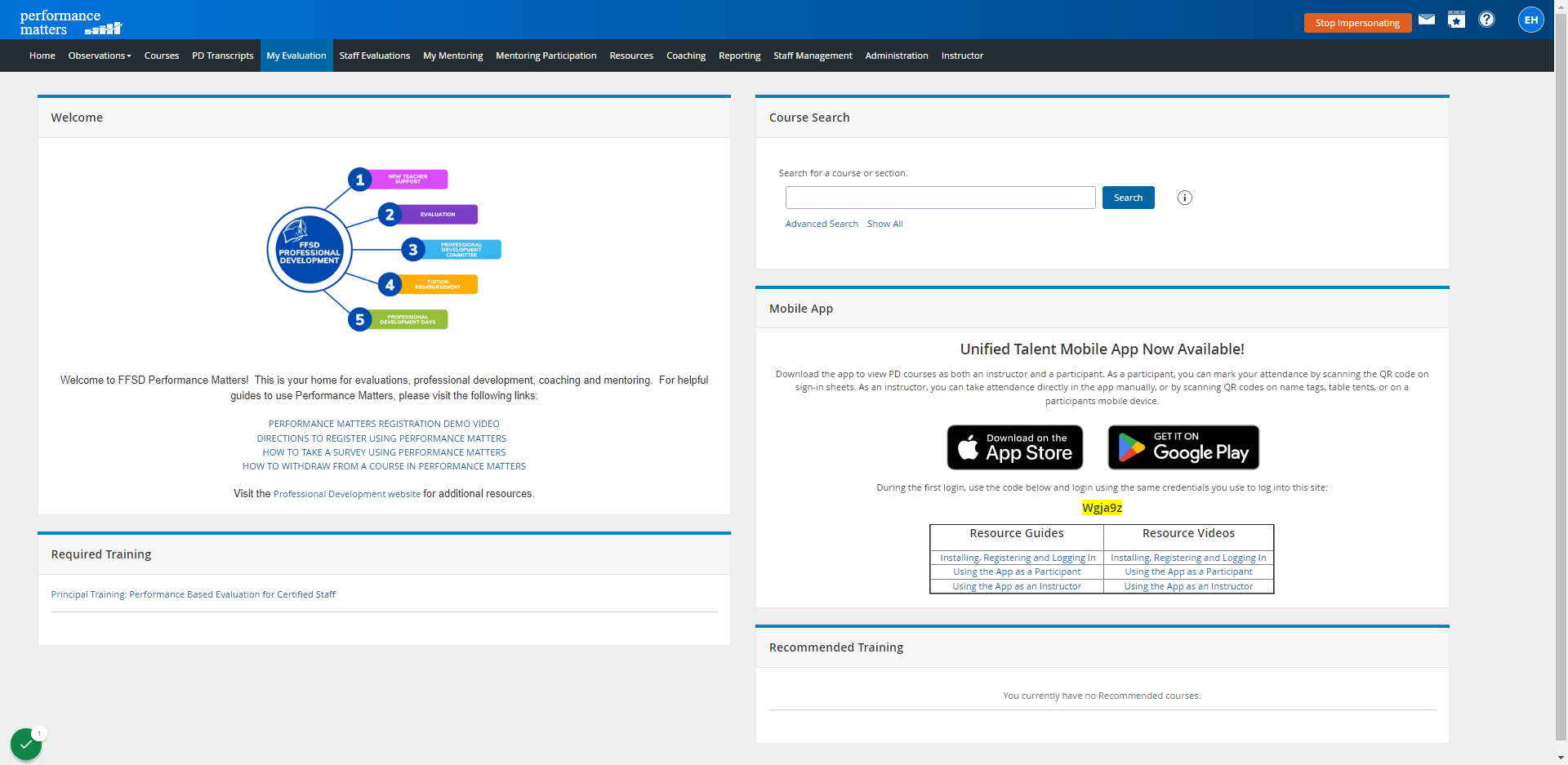Open How to Take a Survey link

pos(384,452)
